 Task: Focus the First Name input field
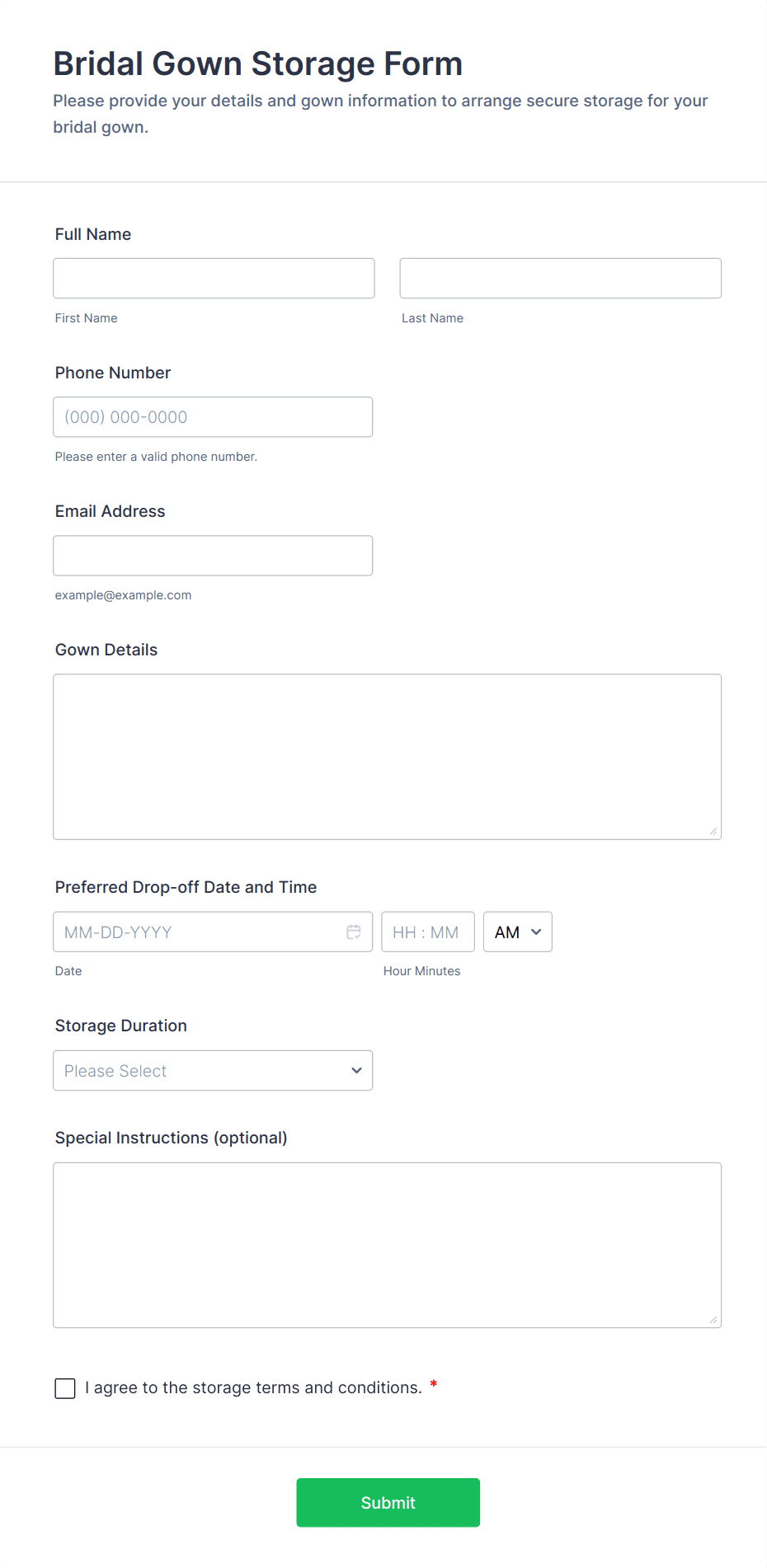click(214, 279)
